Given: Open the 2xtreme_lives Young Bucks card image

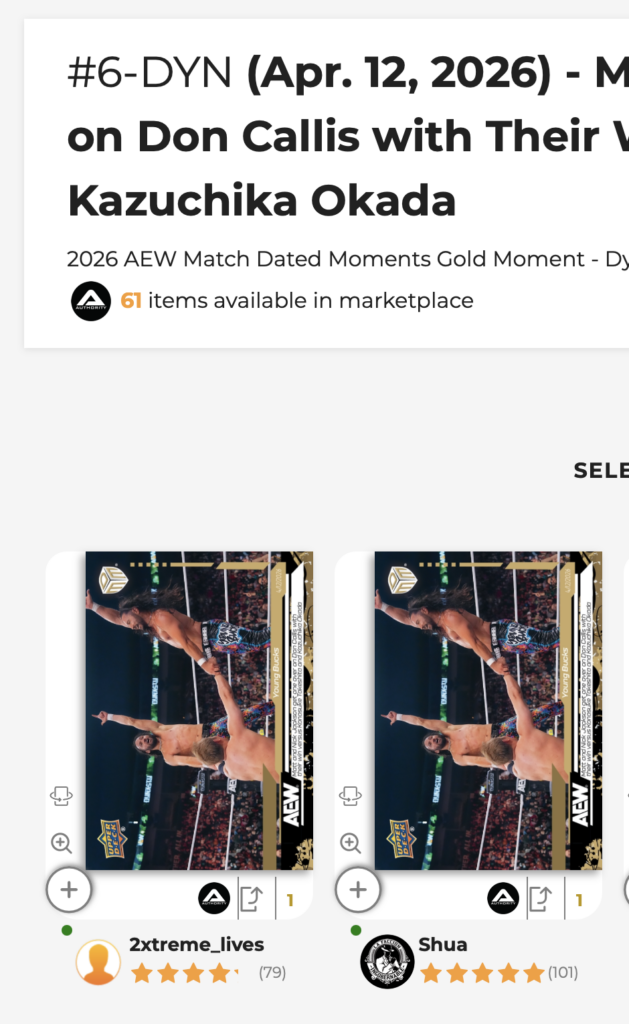Looking at the screenshot, I should pos(199,711).
